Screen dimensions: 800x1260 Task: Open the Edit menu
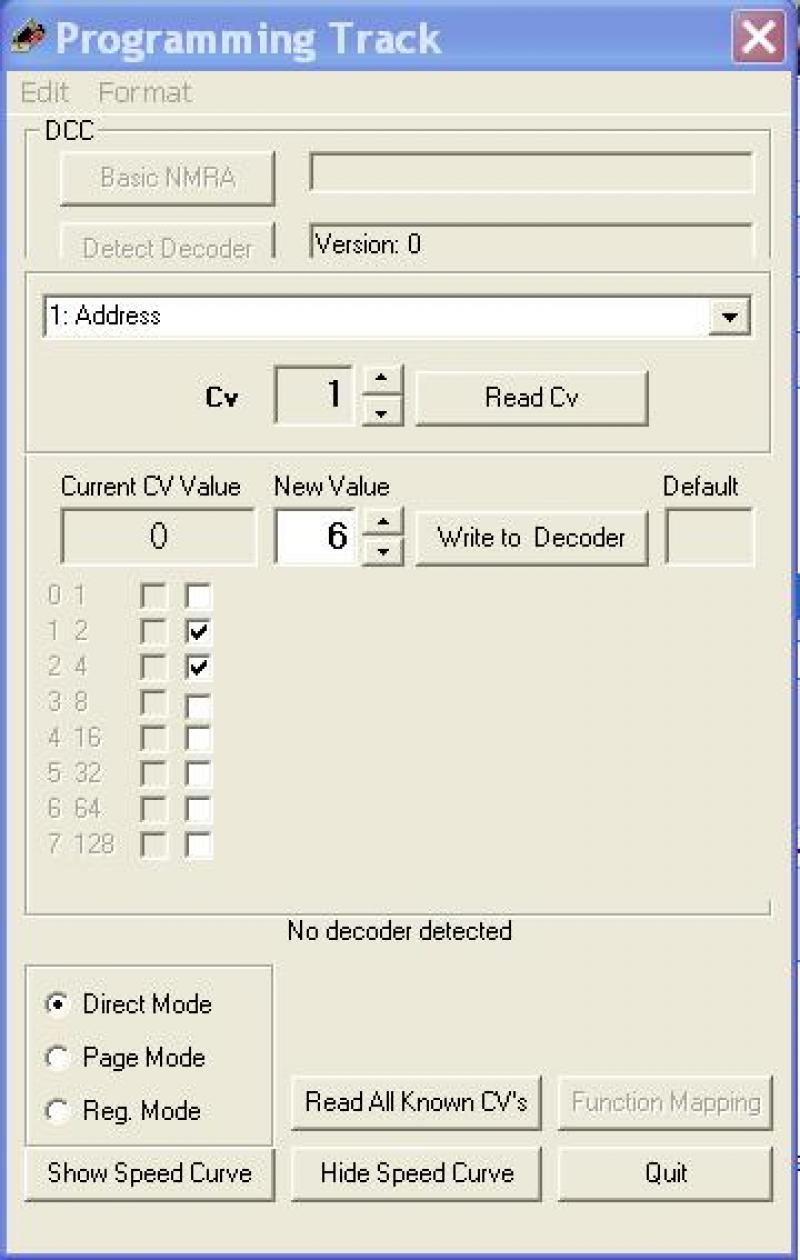tap(45, 93)
